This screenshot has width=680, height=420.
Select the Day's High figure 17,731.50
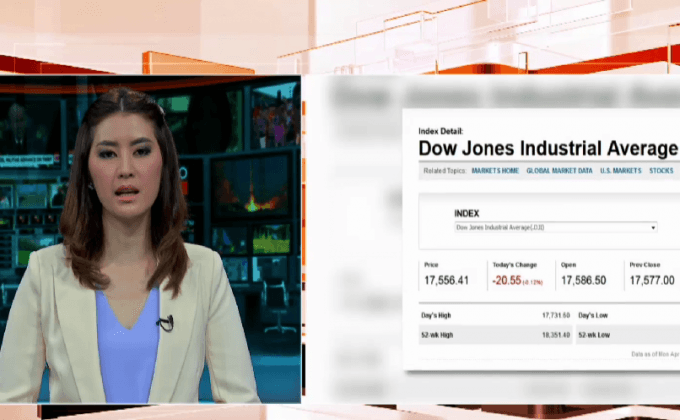(553, 315)
